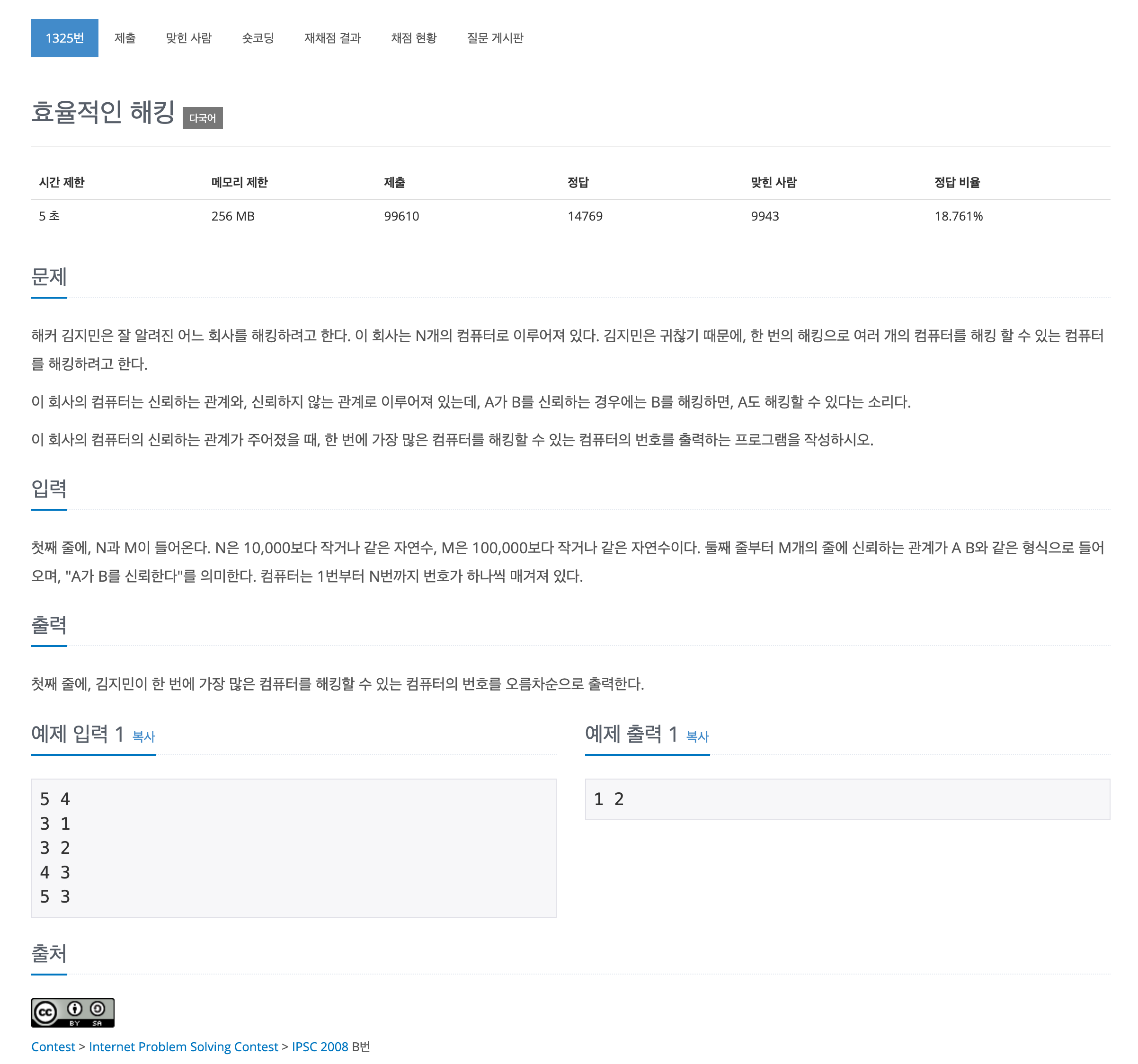
Task: Follow the Contest source link
Action: coord(53,1047)
